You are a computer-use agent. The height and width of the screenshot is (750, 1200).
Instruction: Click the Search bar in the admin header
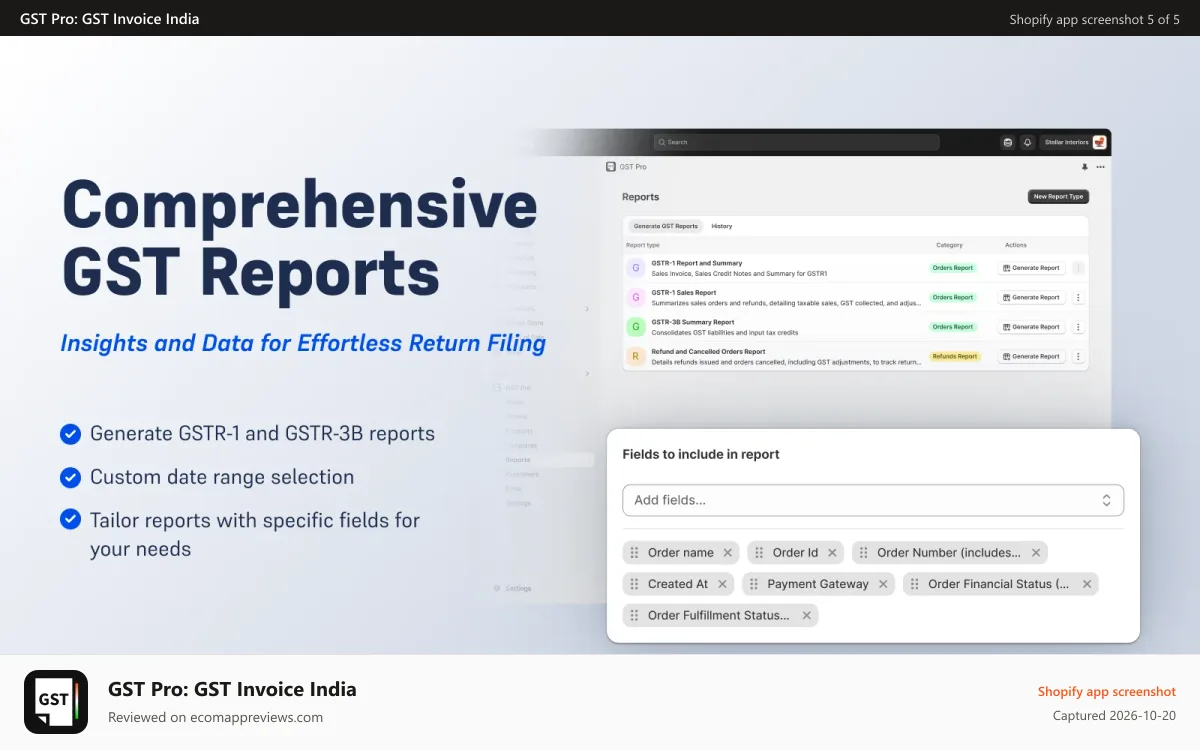(796, 142)
